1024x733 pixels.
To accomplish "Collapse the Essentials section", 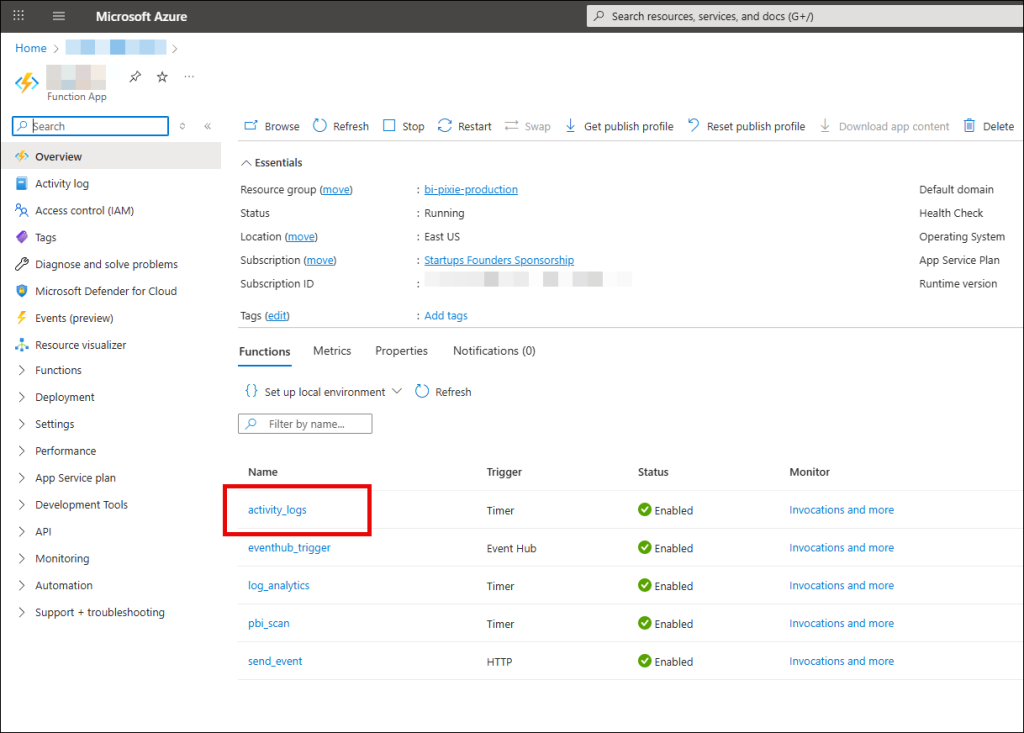I will pyautogui.click(x=246, y=163).
